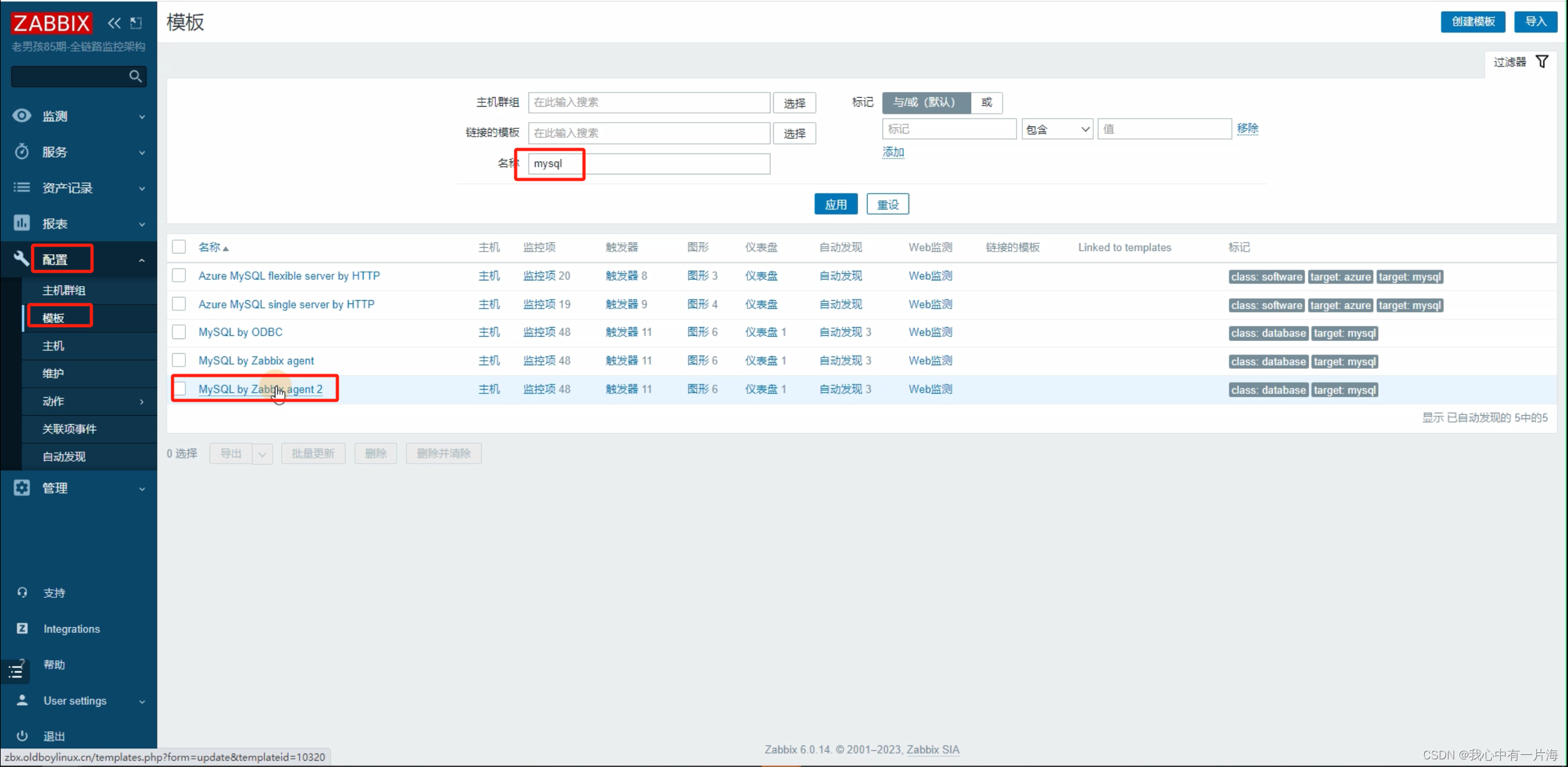Click the User settings person icon
This screenshot has width=1568, height=767.
22,700
